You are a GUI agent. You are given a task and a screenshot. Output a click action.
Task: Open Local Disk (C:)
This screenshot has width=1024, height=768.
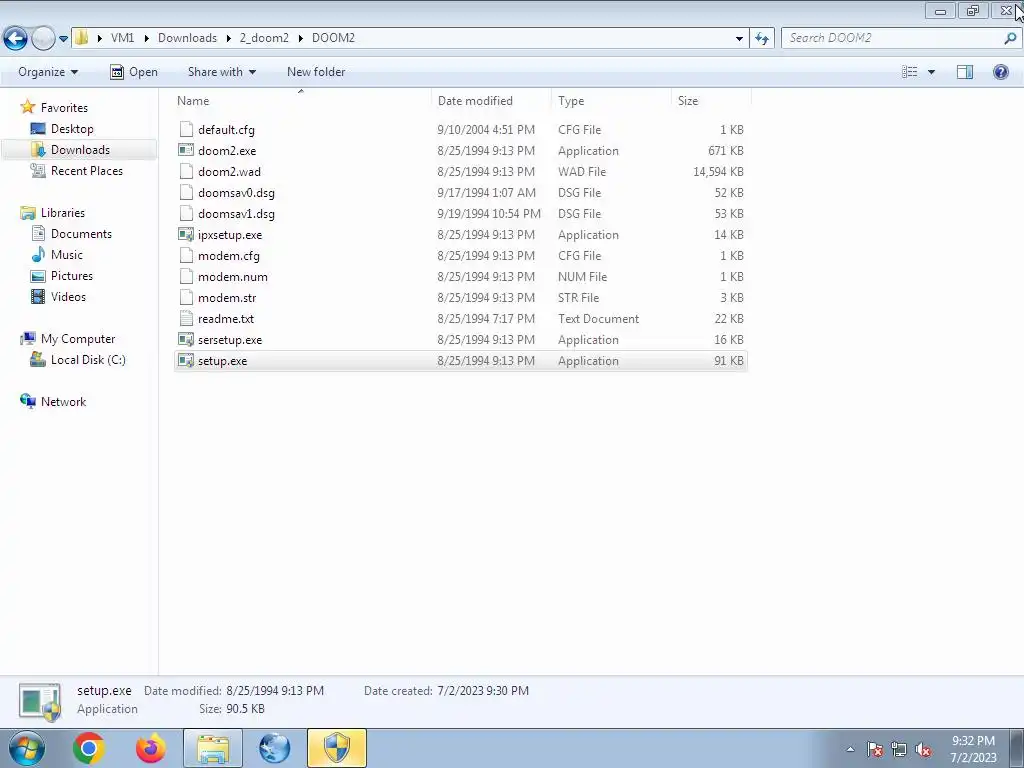coord(88,360)
